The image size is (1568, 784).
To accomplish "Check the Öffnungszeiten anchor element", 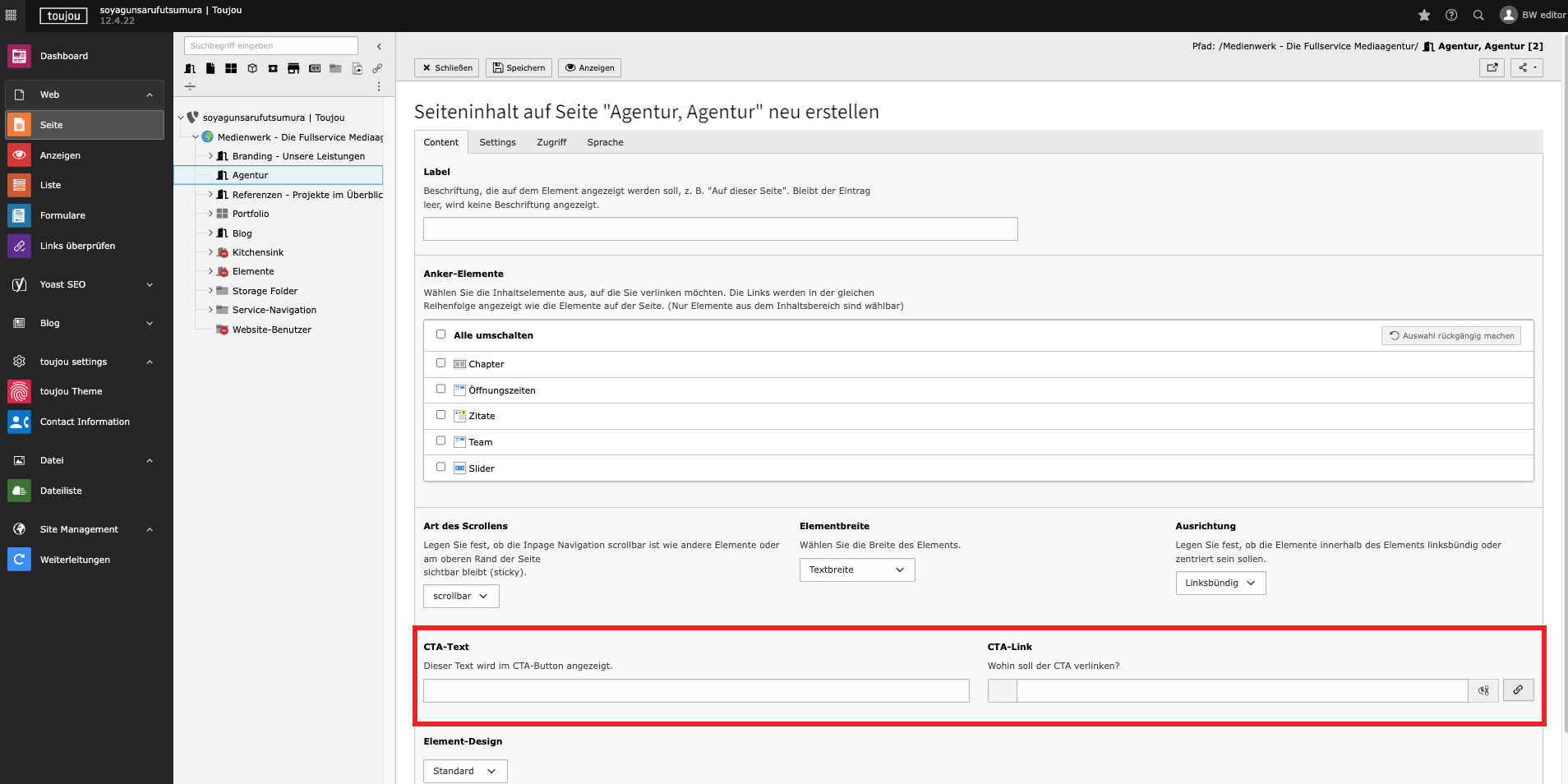I will tap(440, 390).
